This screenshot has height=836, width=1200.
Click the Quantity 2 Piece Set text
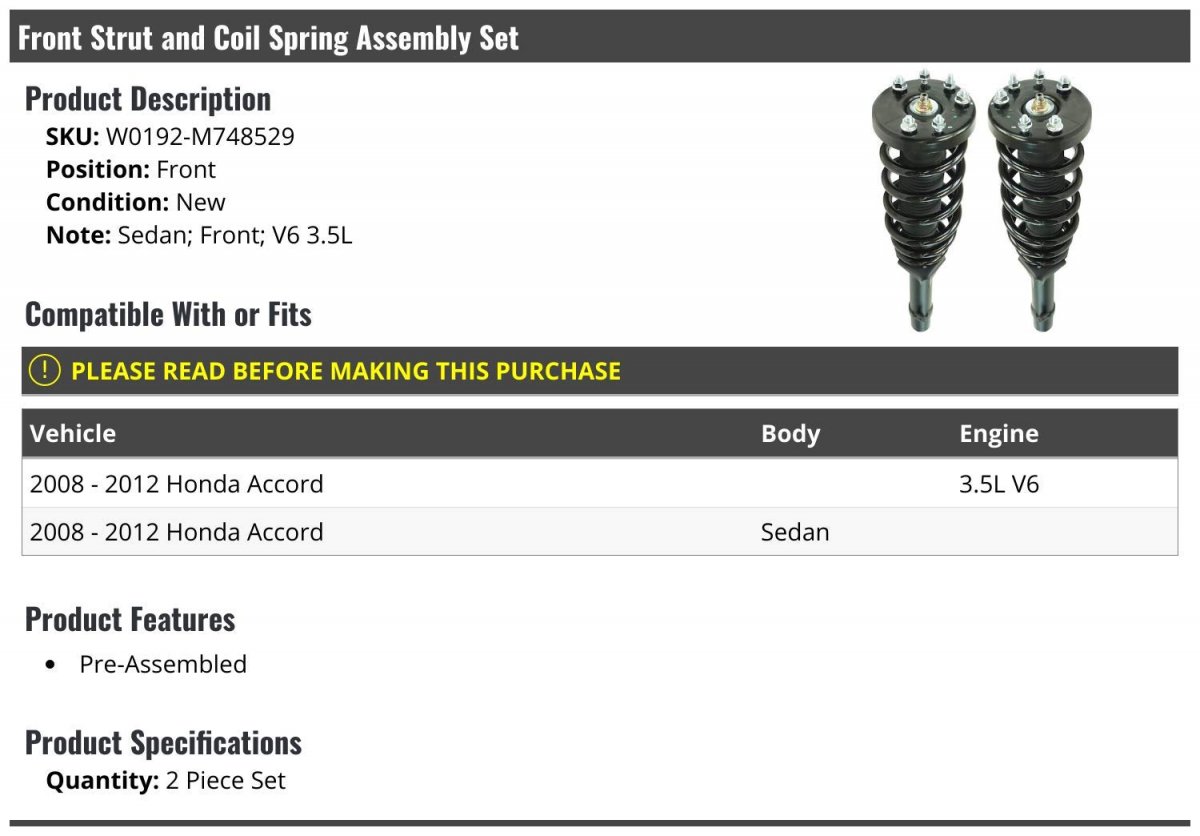(x=166, y=780)
